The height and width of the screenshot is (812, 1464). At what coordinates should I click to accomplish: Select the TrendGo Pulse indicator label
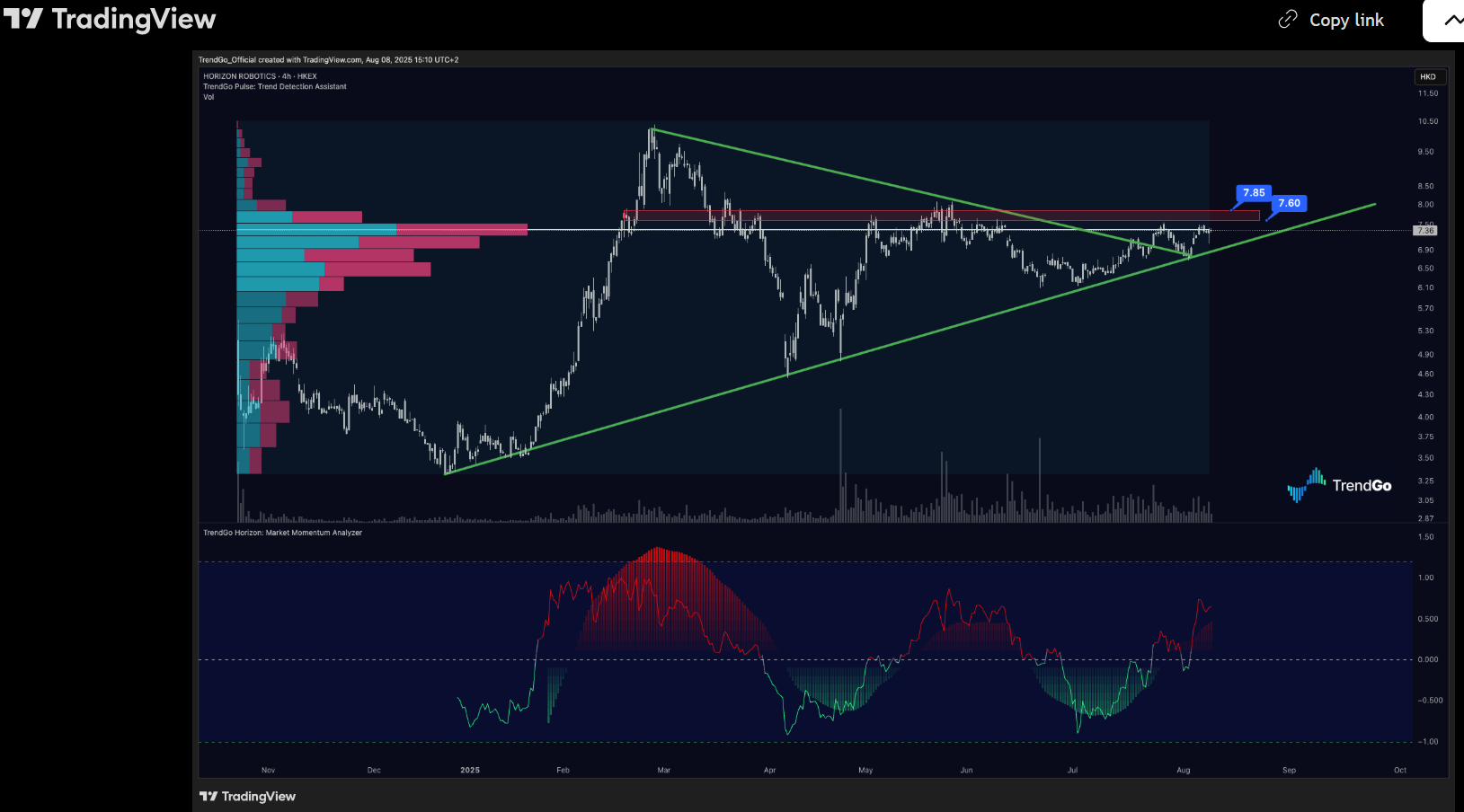pyautogui.click(x=274, y=87)
